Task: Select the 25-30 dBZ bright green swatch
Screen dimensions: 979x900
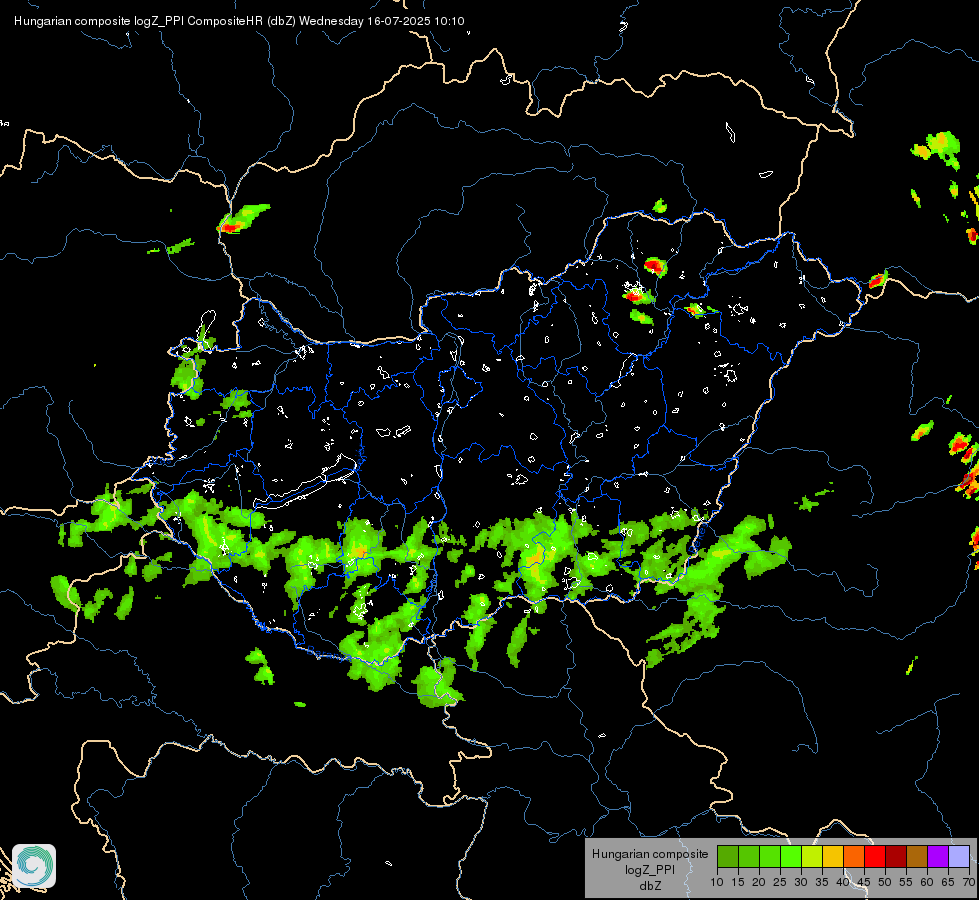Action: [791, 856]
